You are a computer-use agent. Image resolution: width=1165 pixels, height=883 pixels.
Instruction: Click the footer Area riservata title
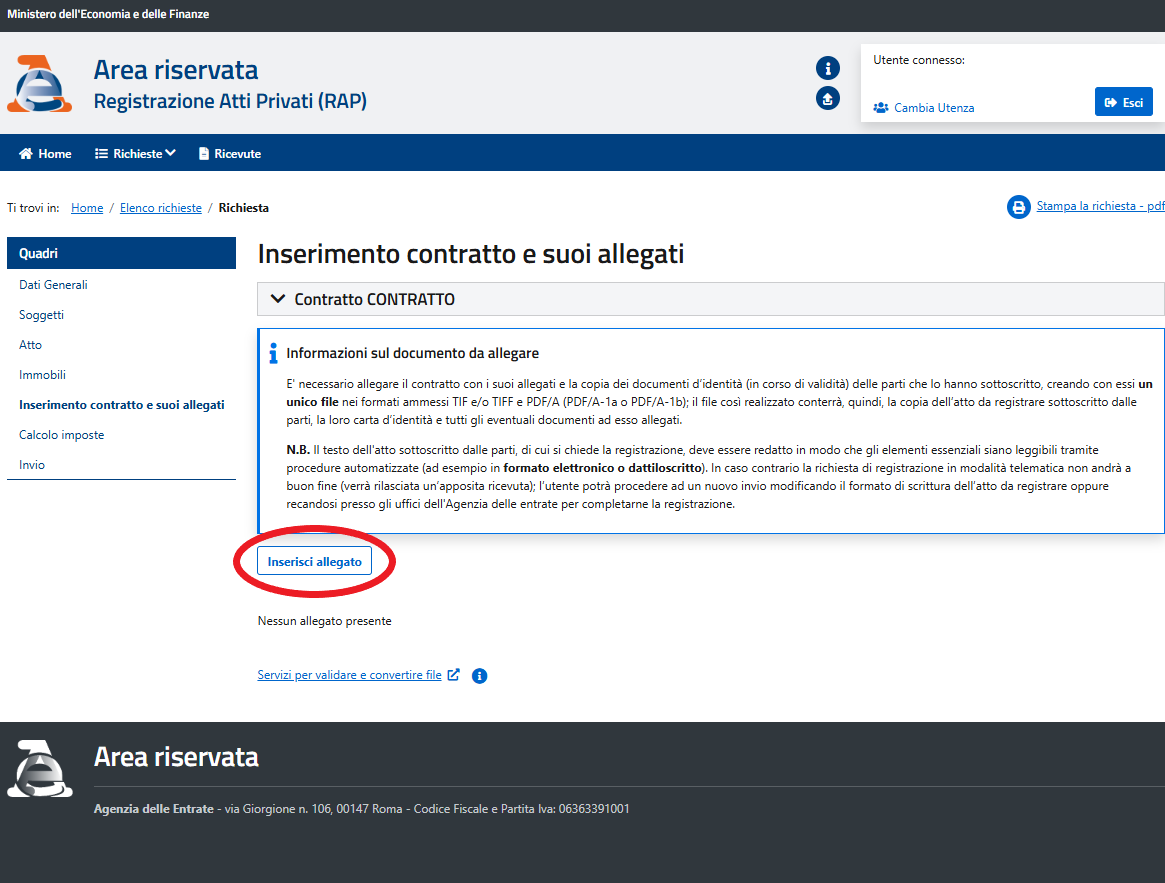176,757
